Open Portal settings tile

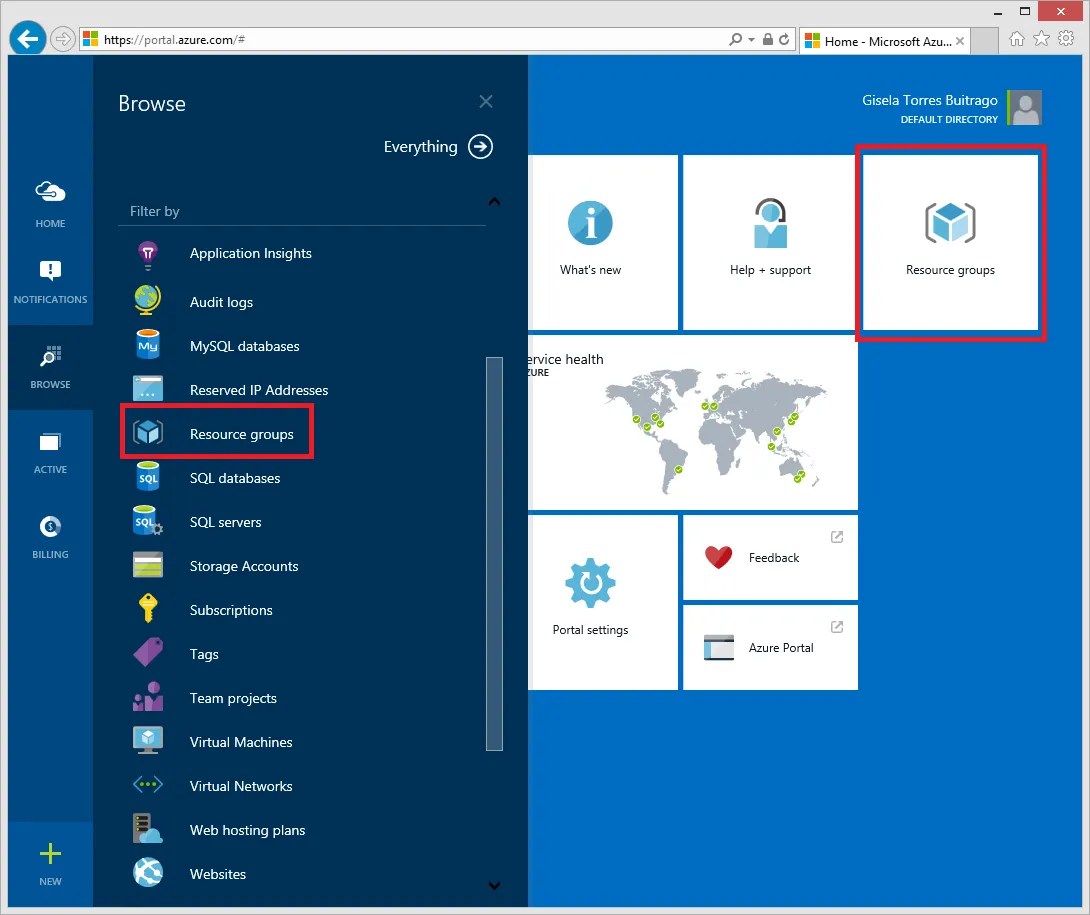tap(589, 601)
